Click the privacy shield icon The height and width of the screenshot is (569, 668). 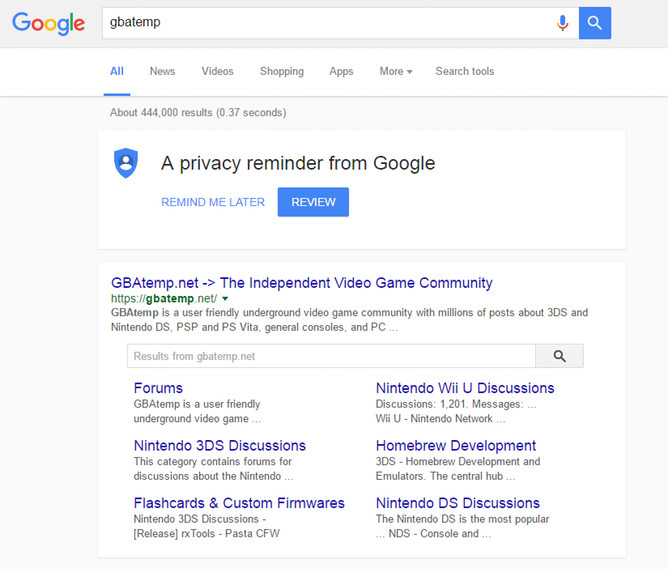coord(125,163)
